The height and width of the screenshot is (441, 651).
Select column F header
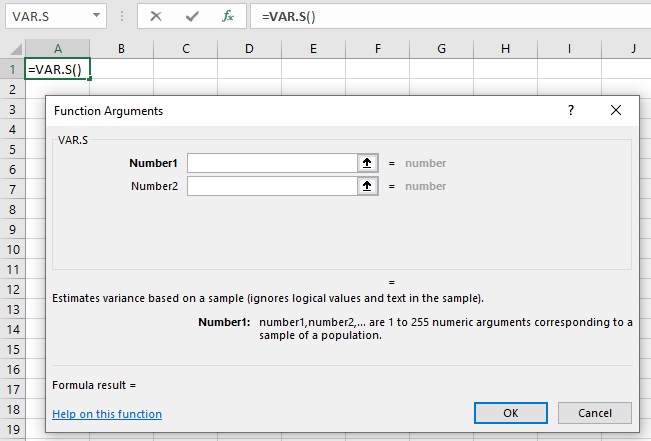point(377,49)
